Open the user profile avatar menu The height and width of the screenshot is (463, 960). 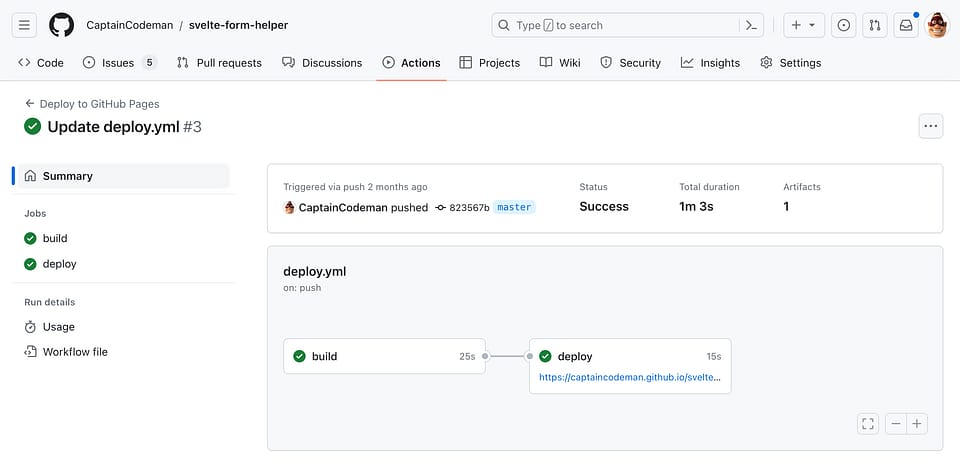pyautogui.click(x=937, y=25)
